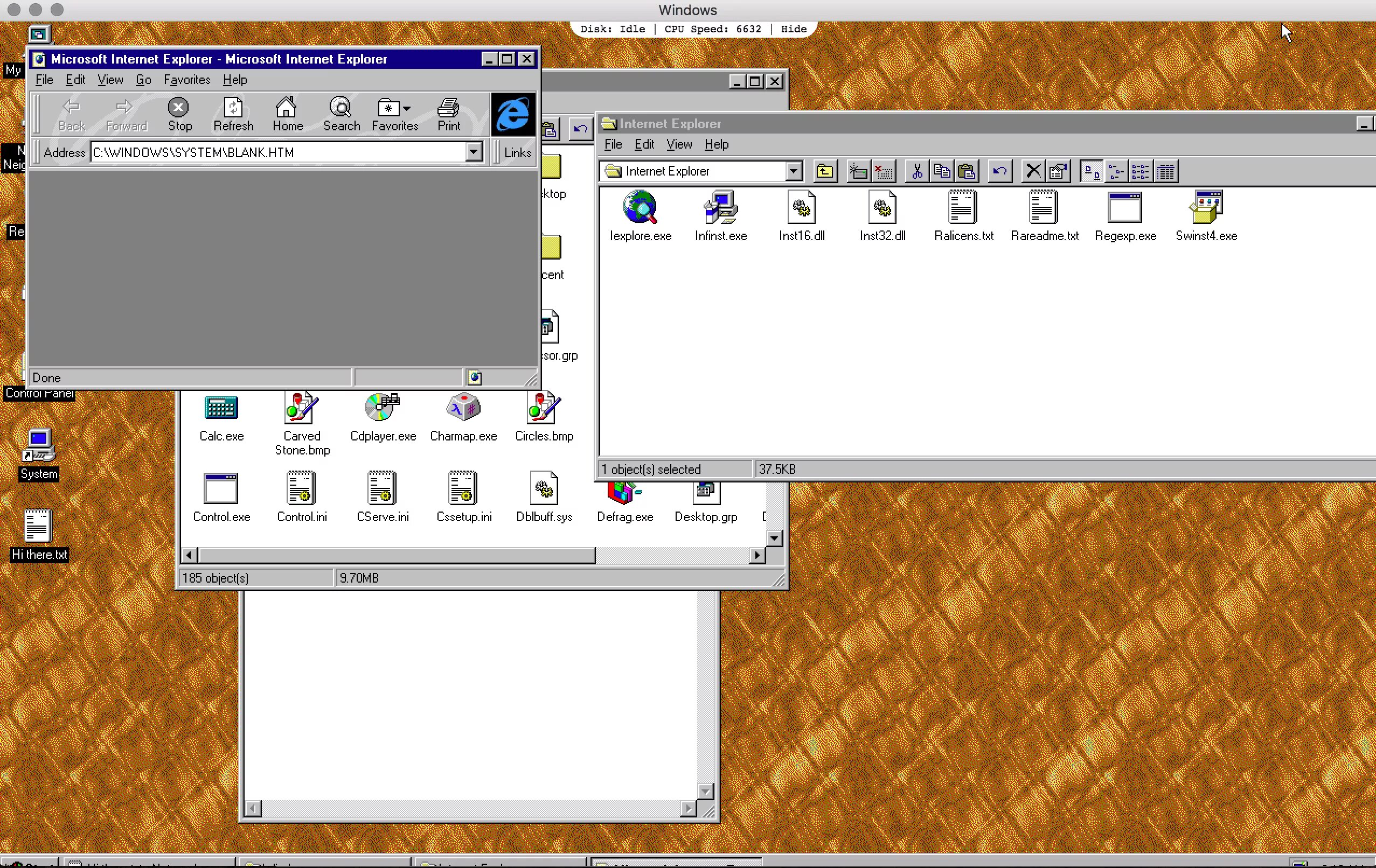Screen dimensions: 1376x868
Task: Click Hide in the top status bar
Action: [x=793, y=29]
